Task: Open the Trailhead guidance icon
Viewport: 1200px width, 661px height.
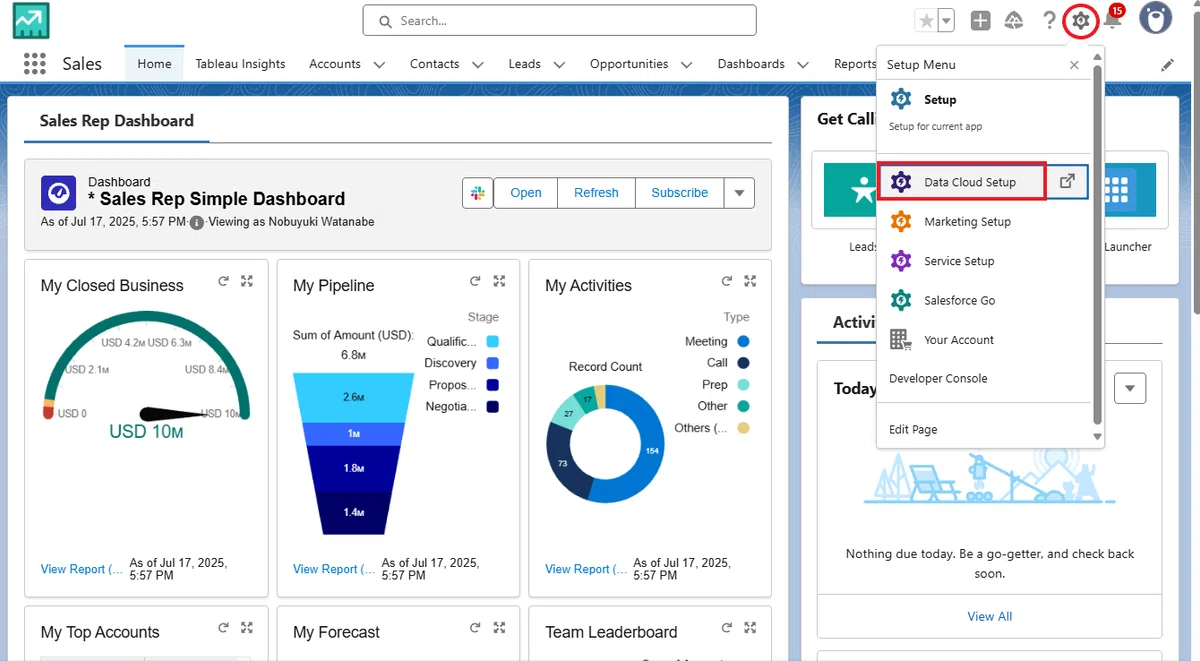Action: coord(1014,20)
